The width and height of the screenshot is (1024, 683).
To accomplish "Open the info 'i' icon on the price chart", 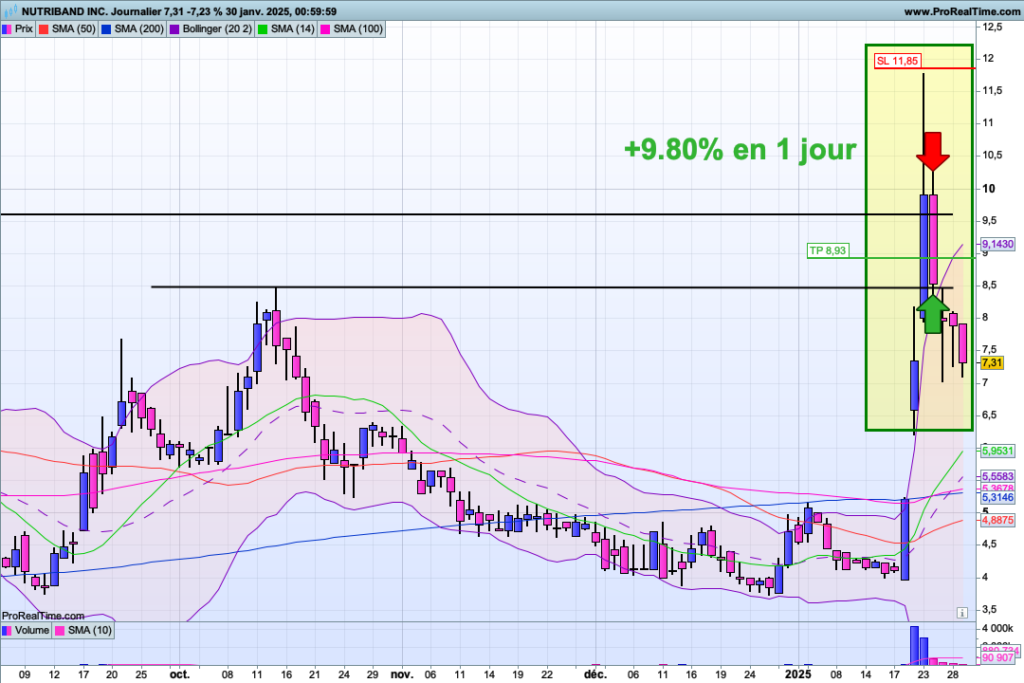I will (962, 612).
